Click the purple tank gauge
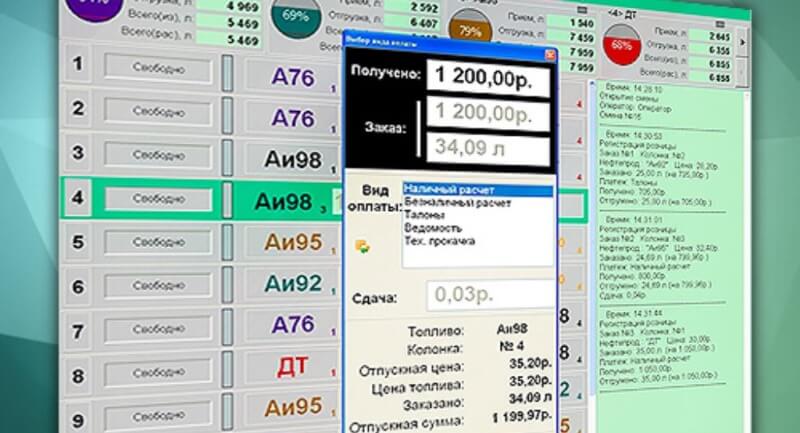The image size is (800, 433). pyautogui.click(x=94, y=8)
